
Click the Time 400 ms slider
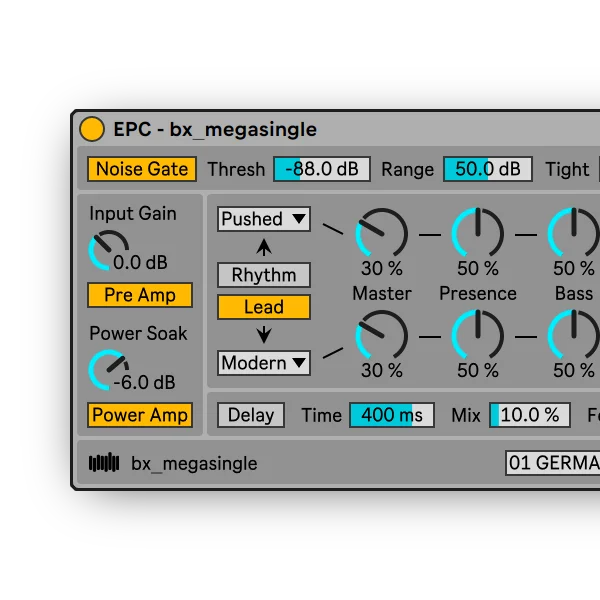click(392, 415)
